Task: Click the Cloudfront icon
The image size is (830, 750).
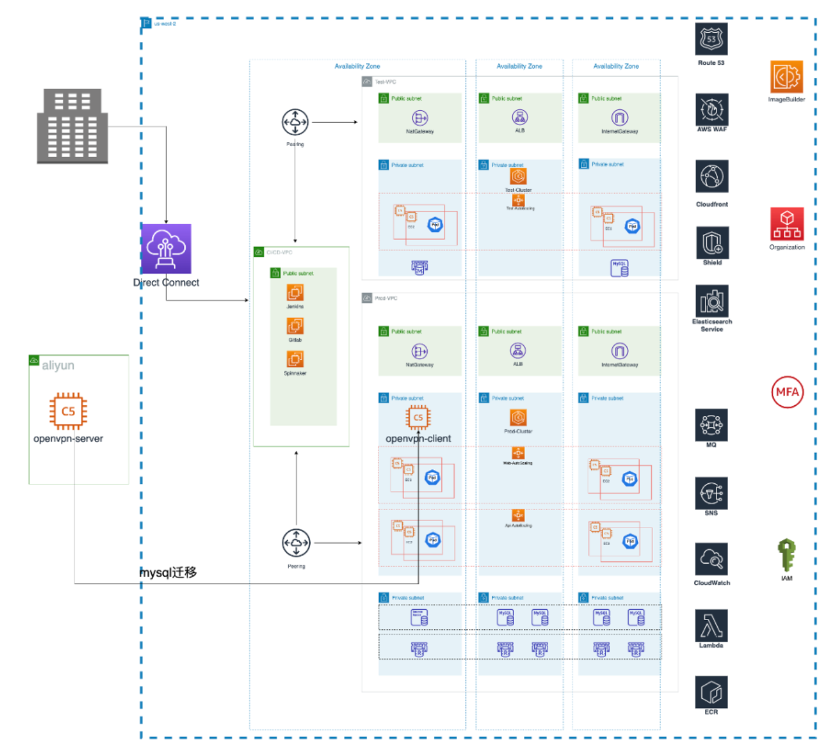Action: pos(711,176)
